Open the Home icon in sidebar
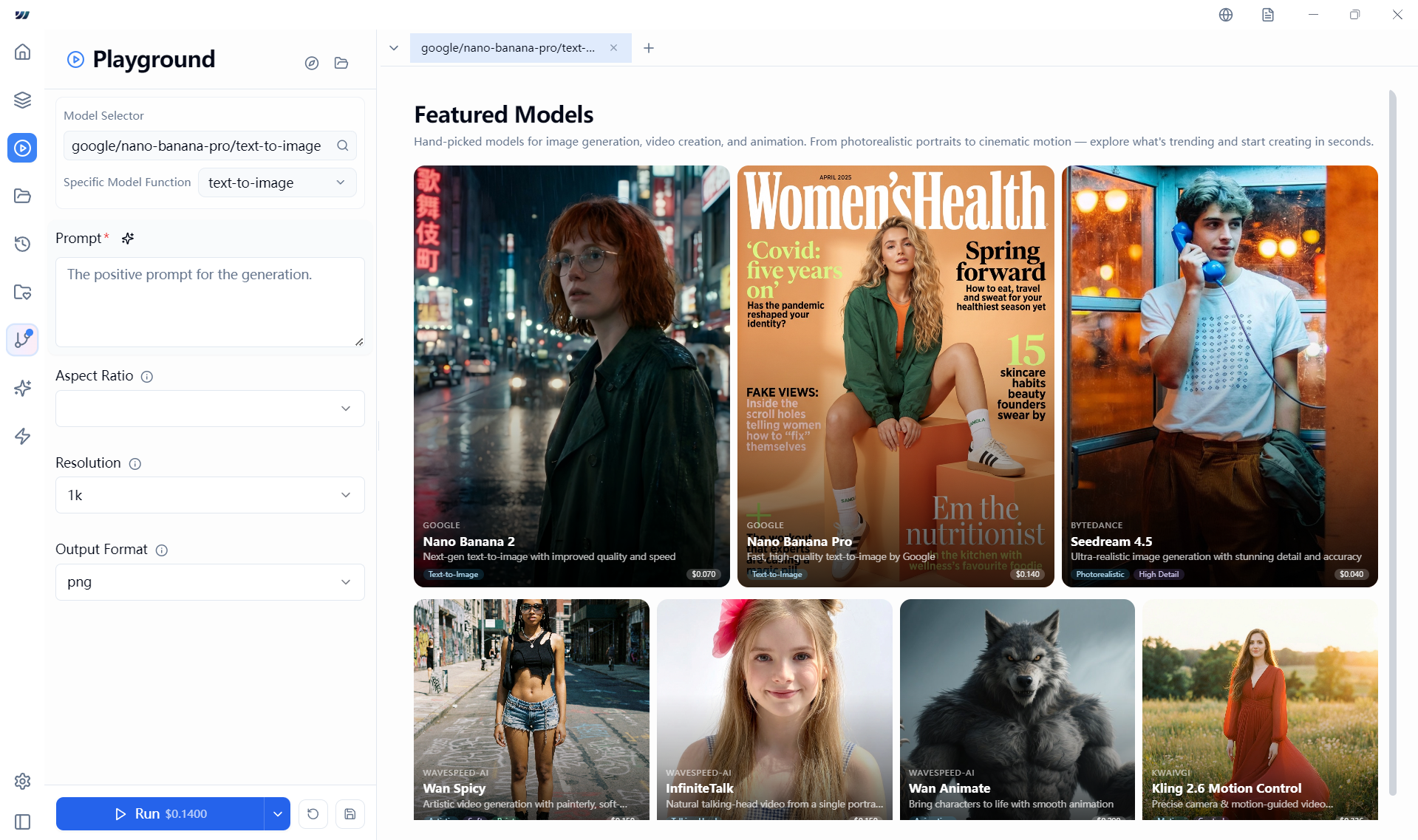 click(23, 52)
